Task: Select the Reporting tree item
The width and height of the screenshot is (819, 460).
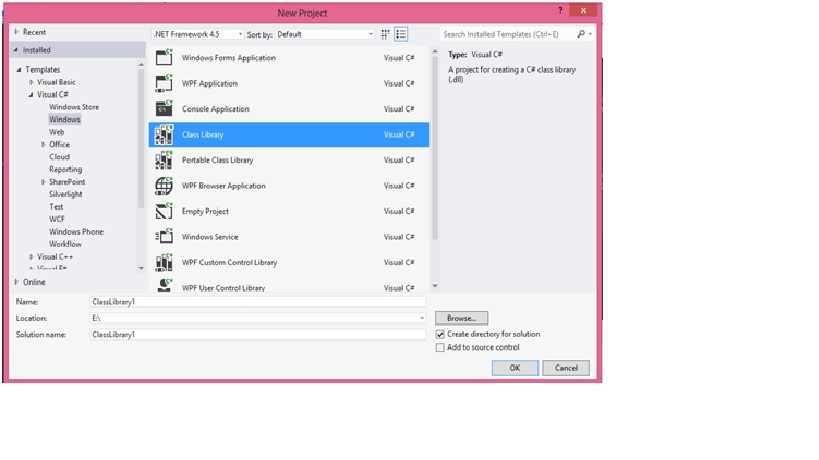Action: click(x=65, y=169)
